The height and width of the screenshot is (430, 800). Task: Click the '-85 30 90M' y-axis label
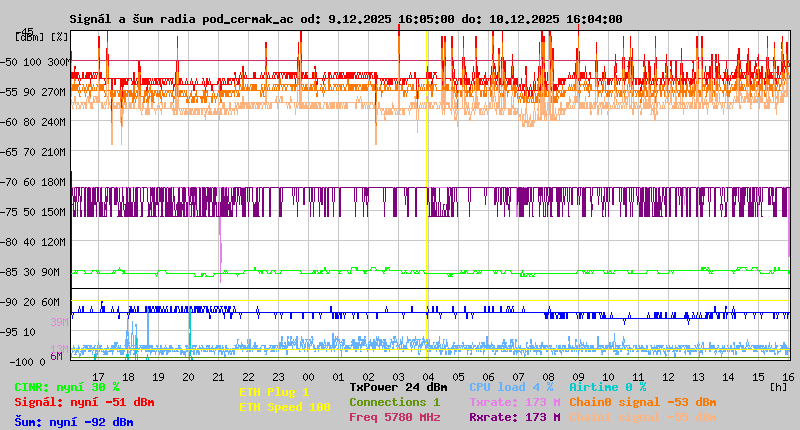tap(30, 272)
